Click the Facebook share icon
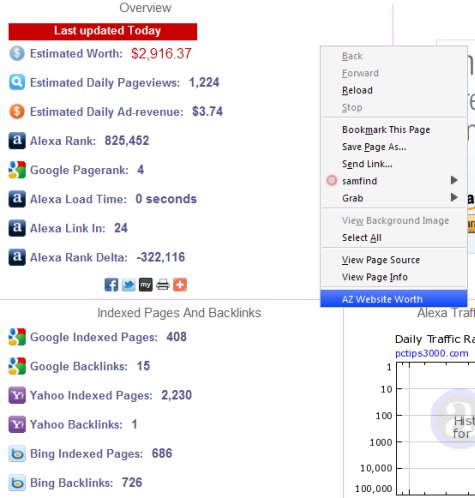 (x=111, y=285)
